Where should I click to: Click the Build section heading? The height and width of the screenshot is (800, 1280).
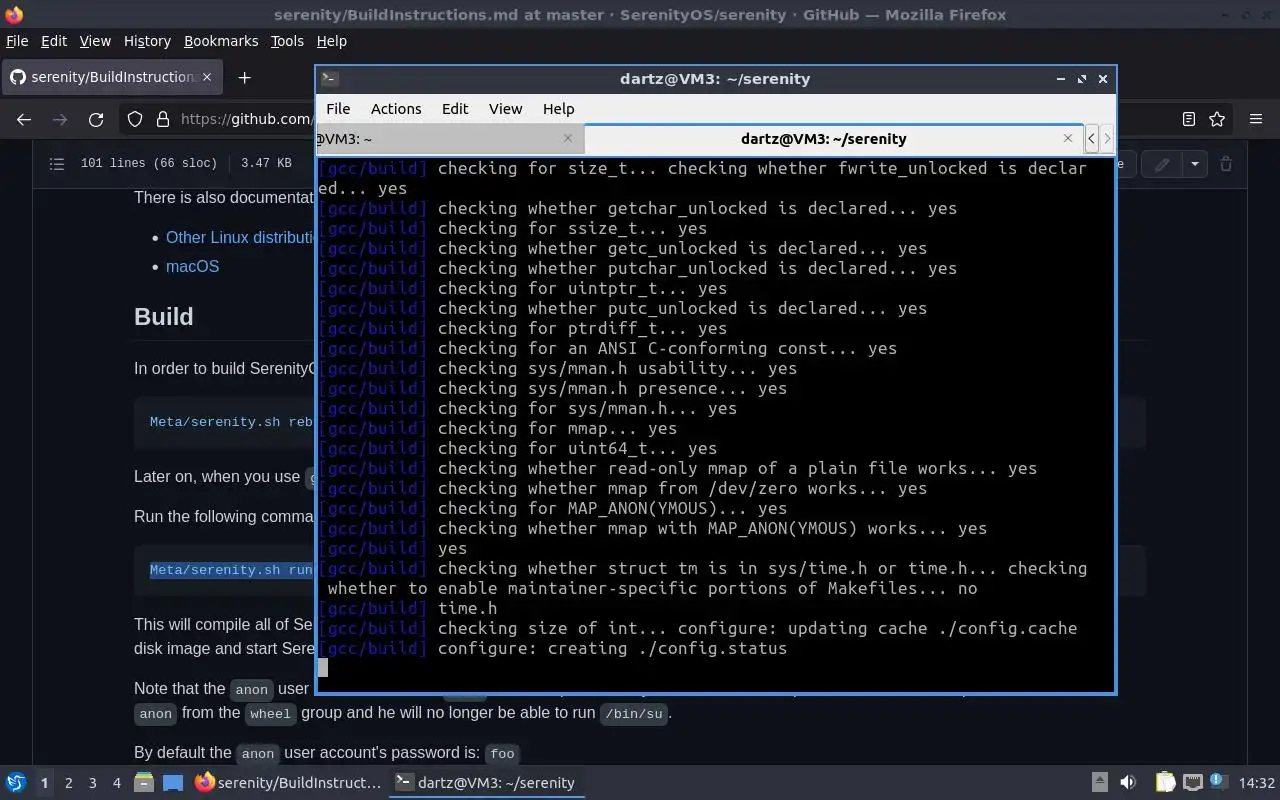164,316
